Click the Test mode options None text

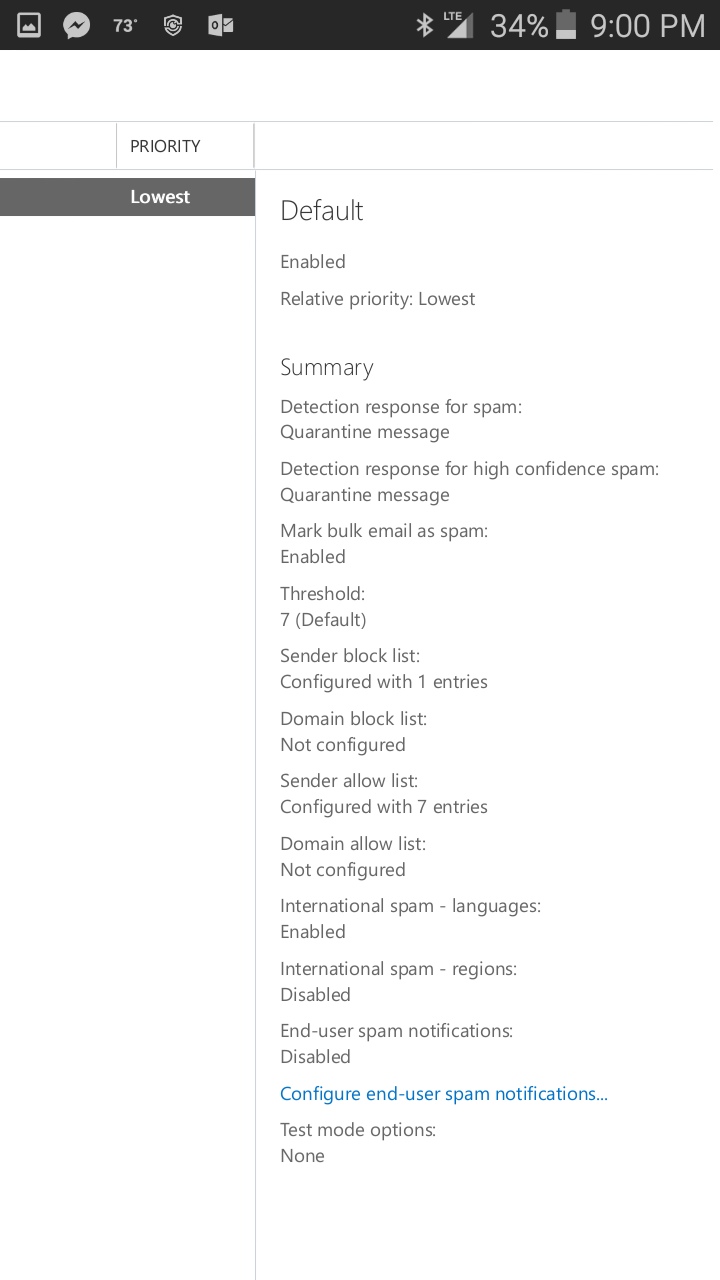pos(302,1155)
